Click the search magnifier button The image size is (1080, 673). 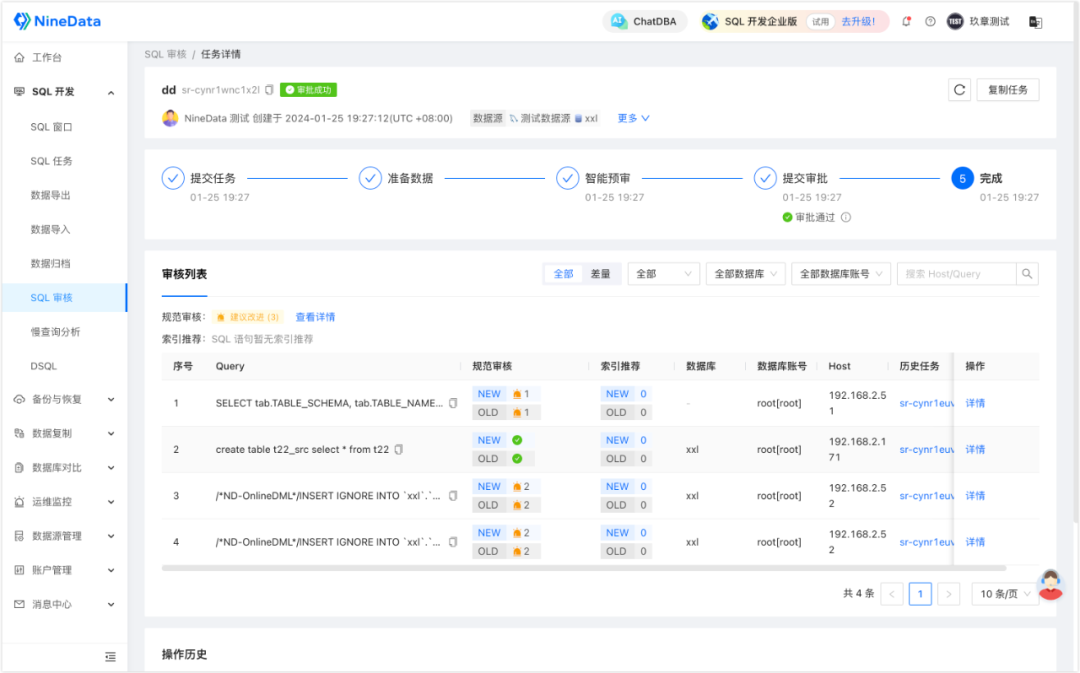point(1027,274)
